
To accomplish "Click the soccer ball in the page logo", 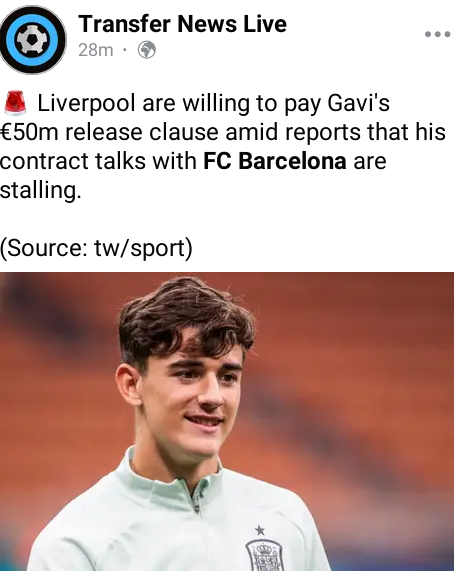I will point(32,40).
